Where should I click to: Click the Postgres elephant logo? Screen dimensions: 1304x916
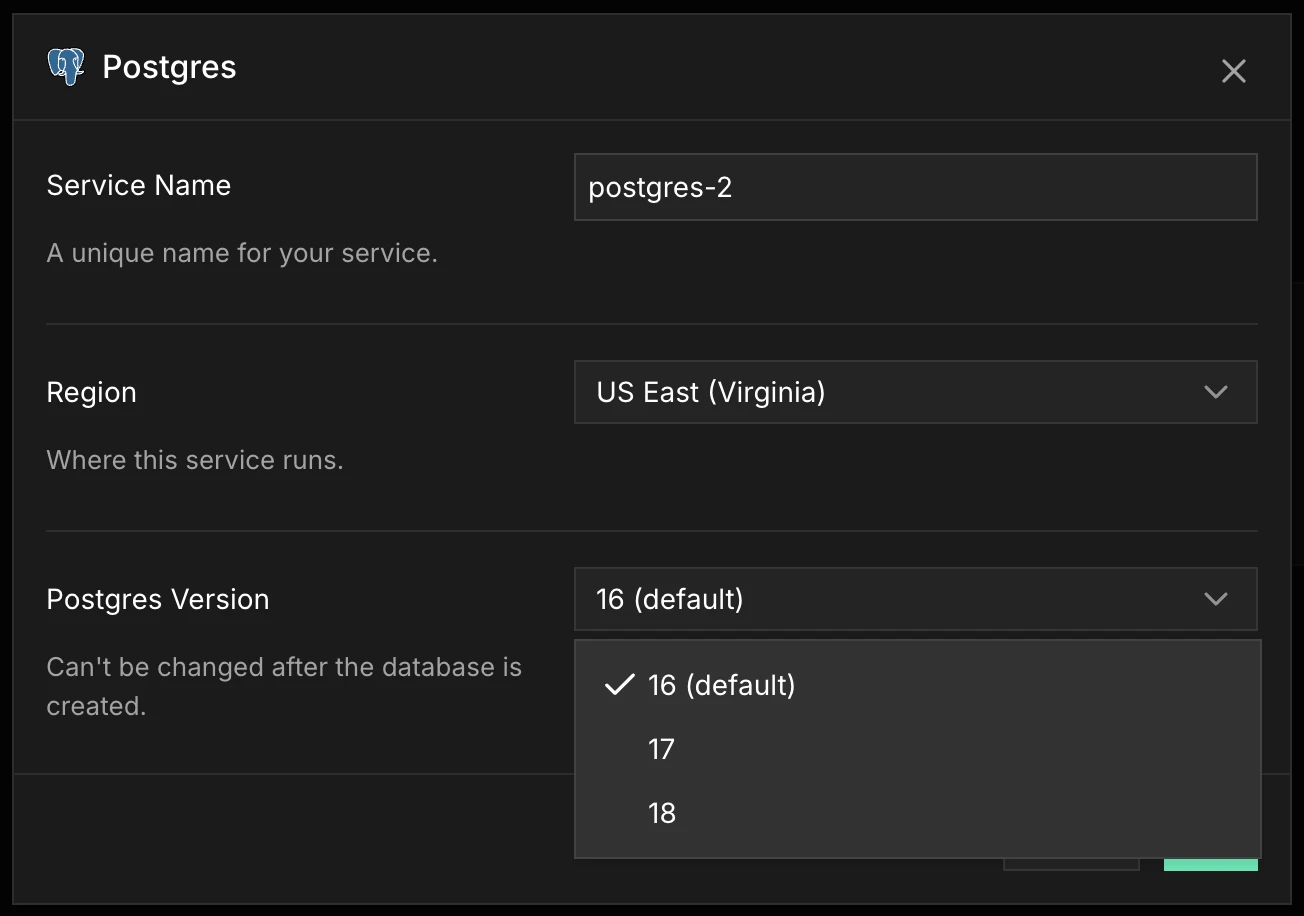pos(66,68)
